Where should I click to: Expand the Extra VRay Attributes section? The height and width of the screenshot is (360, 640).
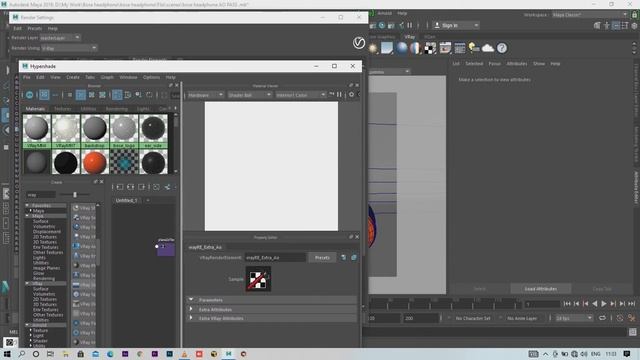(191, 318)
